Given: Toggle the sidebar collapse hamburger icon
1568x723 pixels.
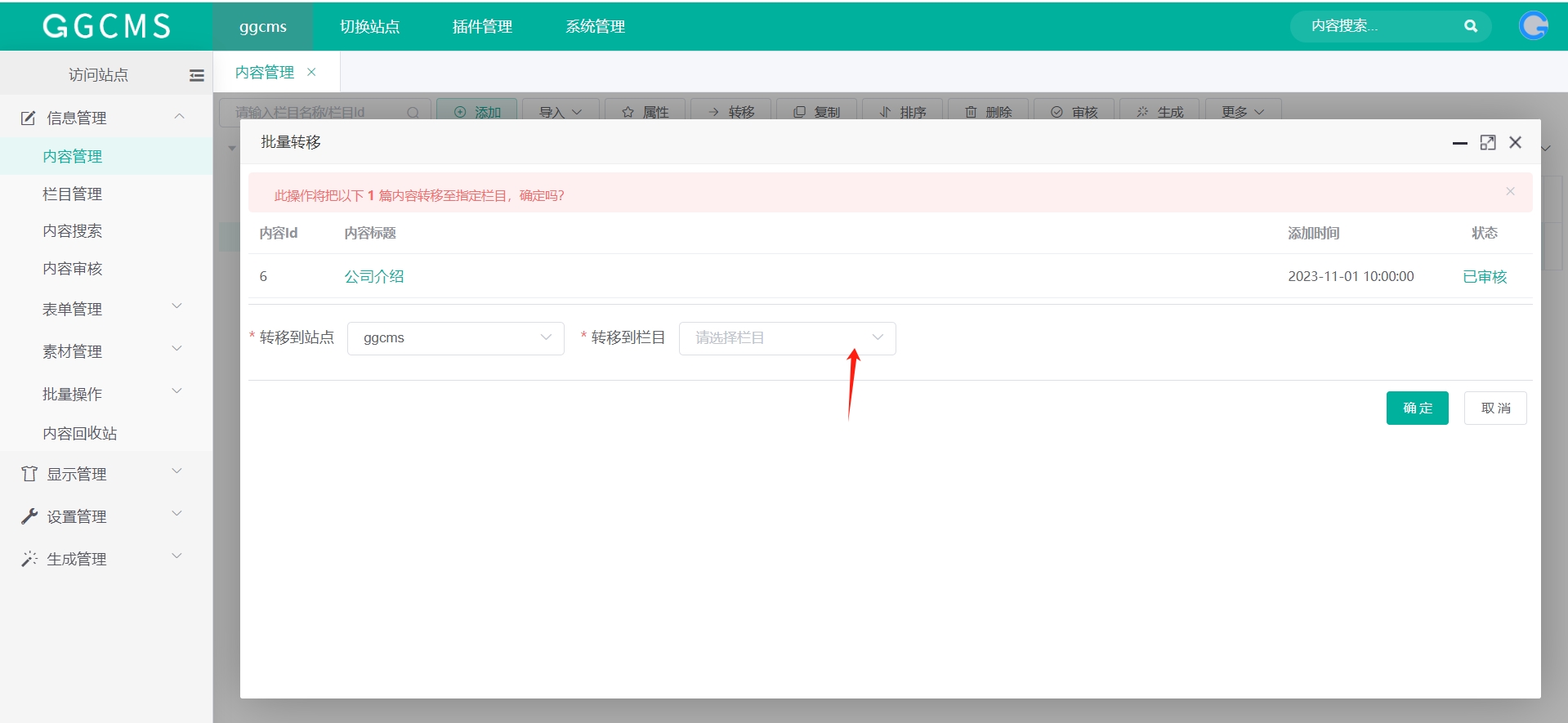Looking at the screenshot, I should click(196, 75).
